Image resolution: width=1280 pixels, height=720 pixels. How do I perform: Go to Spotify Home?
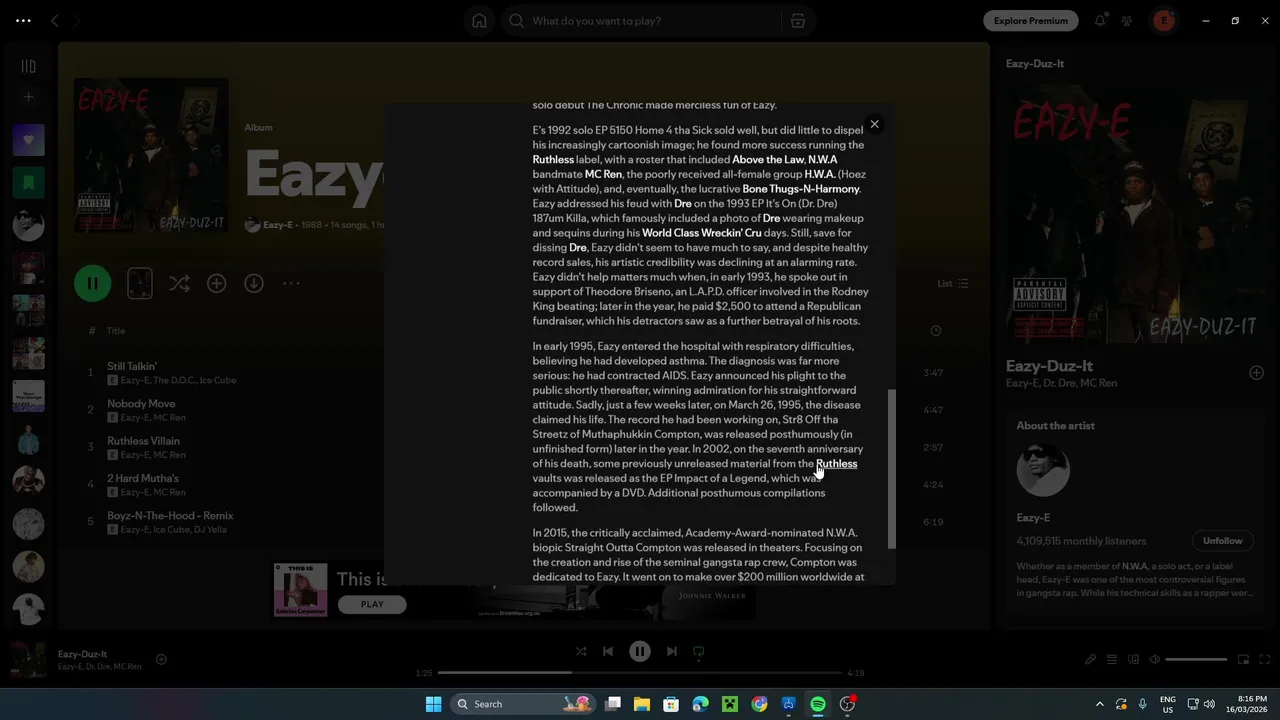pos(479,21)
